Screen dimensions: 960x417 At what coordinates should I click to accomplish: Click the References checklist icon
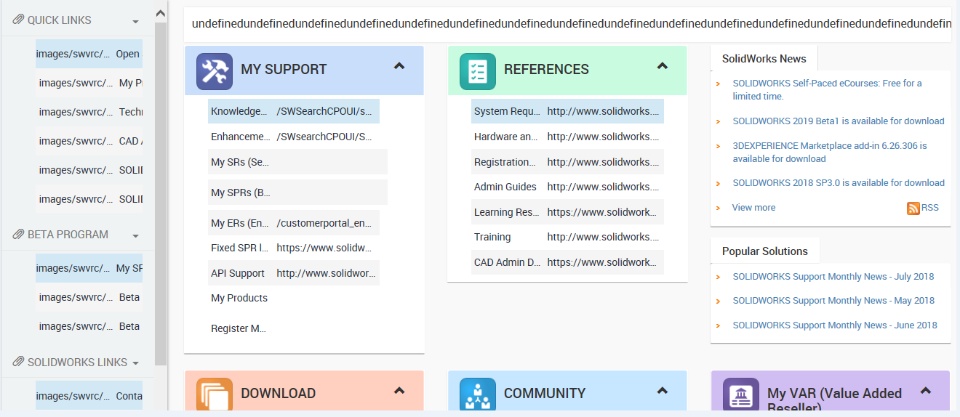tap(478, 71)
